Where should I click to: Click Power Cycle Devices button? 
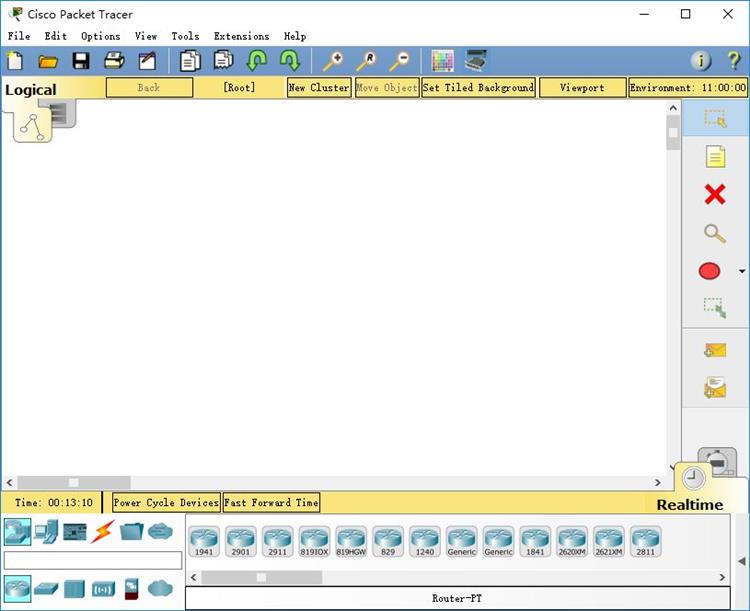166,502
